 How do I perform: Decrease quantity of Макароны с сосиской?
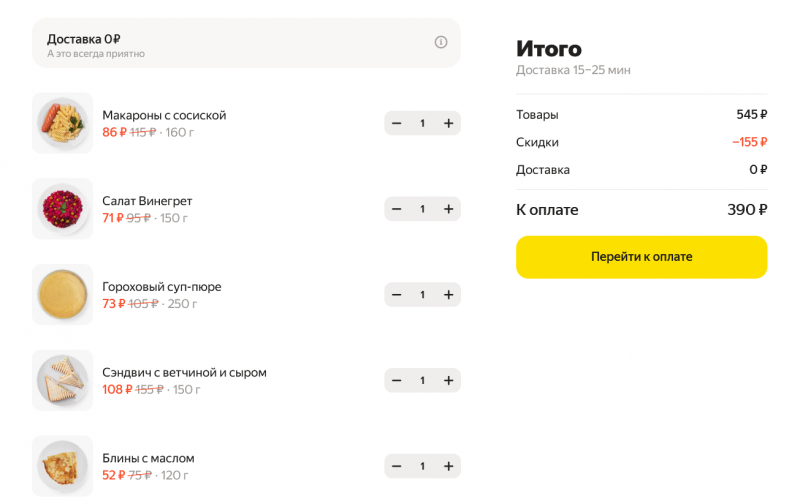coord(397,123)
